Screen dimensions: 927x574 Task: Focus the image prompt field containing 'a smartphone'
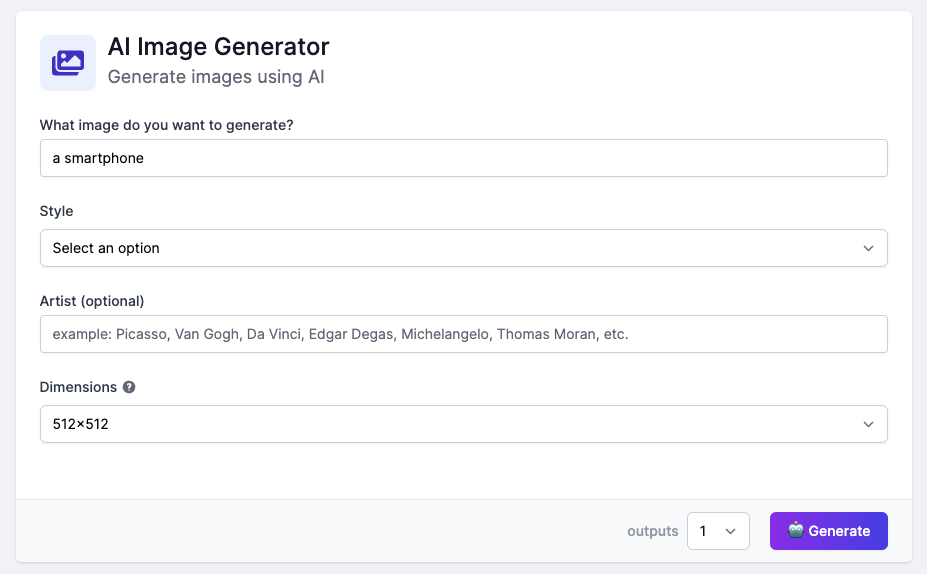[x=463, y=158]
